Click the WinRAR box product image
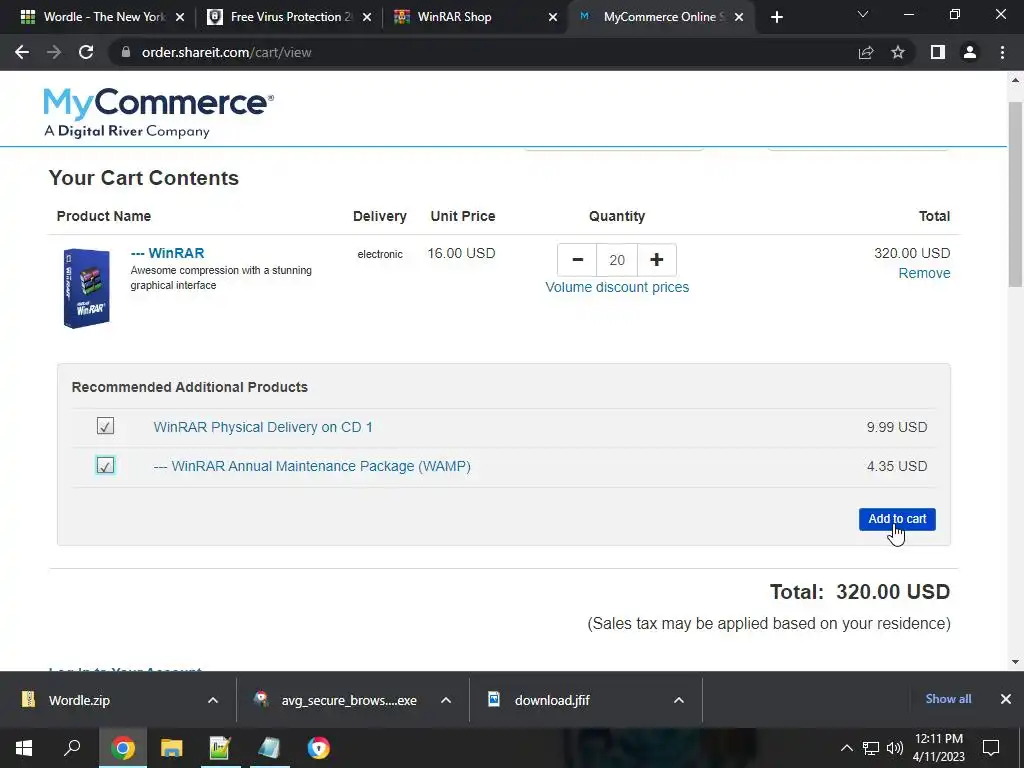 (87, 288)
